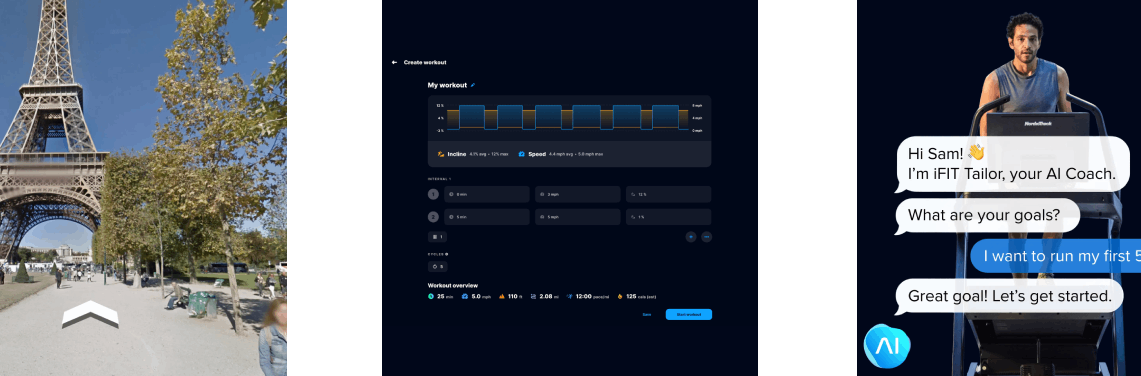This screenshot has height=376, width=1141.
Task: Click the repeat count box showing 1
Action: [437, 237]
